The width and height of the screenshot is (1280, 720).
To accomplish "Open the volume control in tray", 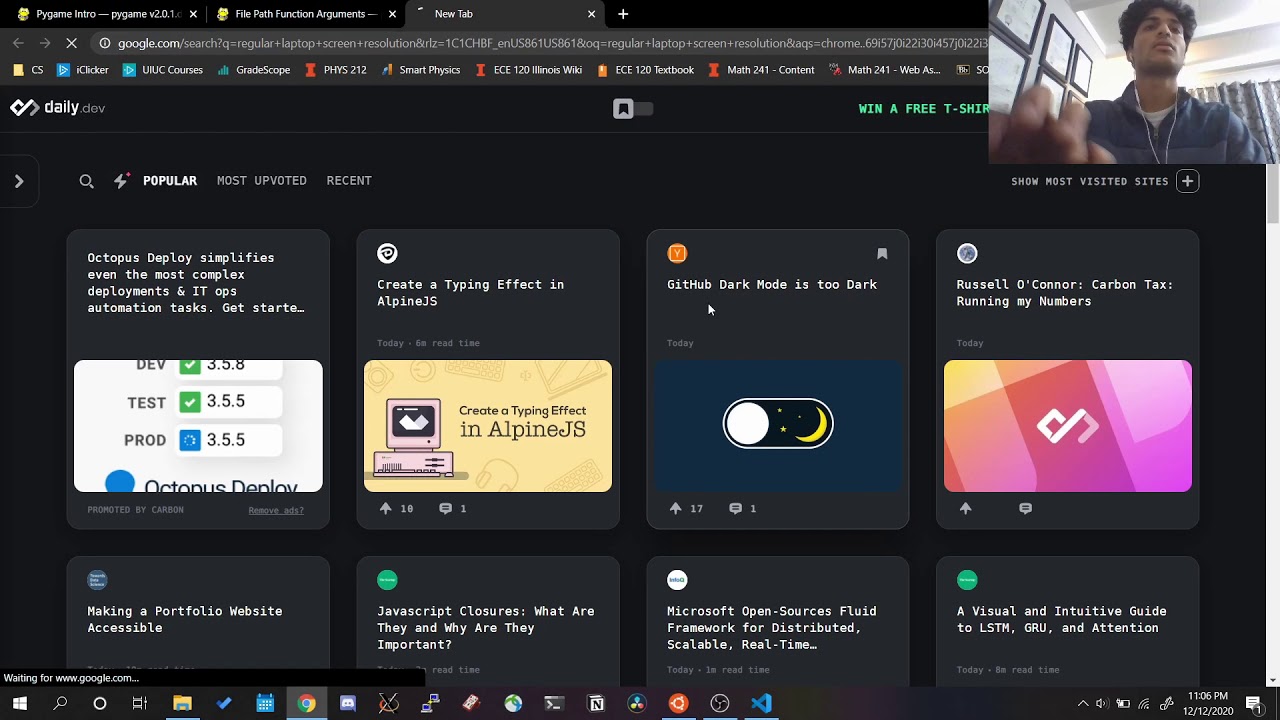I will click(1102, 704).
